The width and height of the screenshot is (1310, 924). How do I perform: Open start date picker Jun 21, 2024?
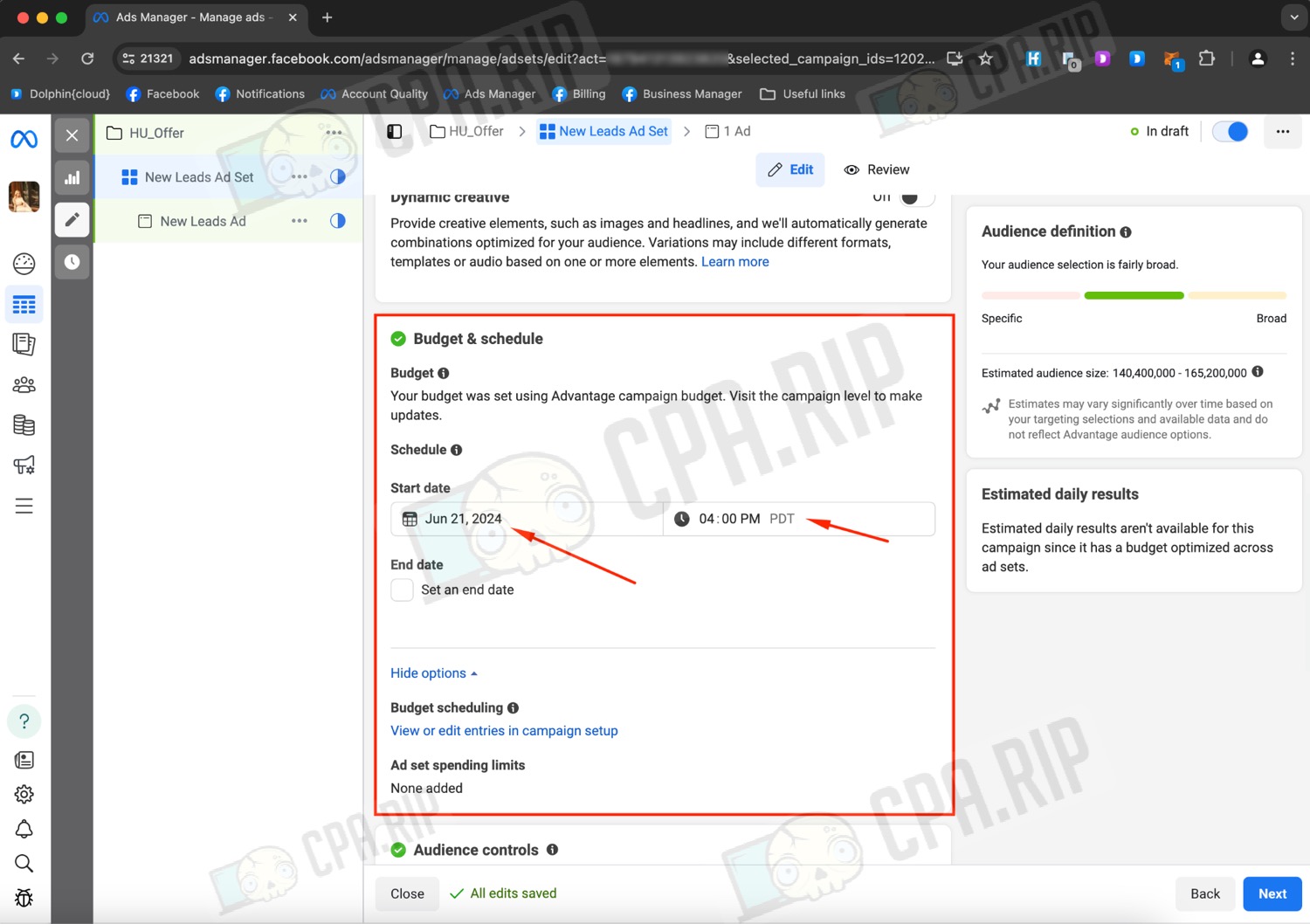tap(527, 519)
